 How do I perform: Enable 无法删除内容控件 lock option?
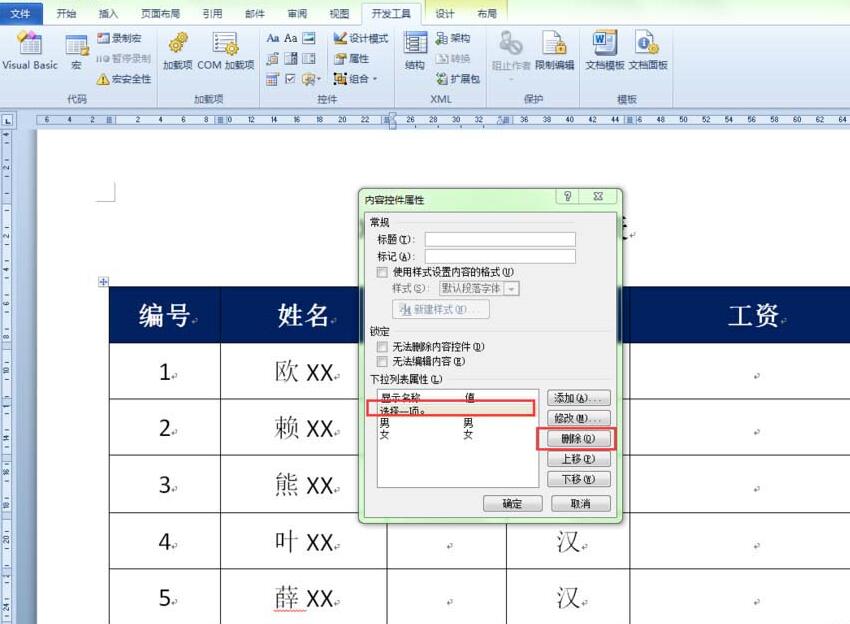381,347
